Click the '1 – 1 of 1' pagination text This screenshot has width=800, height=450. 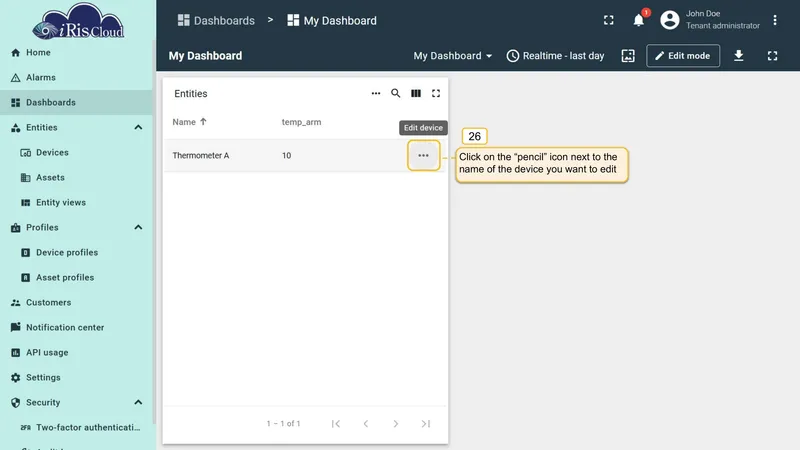(283, 423)
